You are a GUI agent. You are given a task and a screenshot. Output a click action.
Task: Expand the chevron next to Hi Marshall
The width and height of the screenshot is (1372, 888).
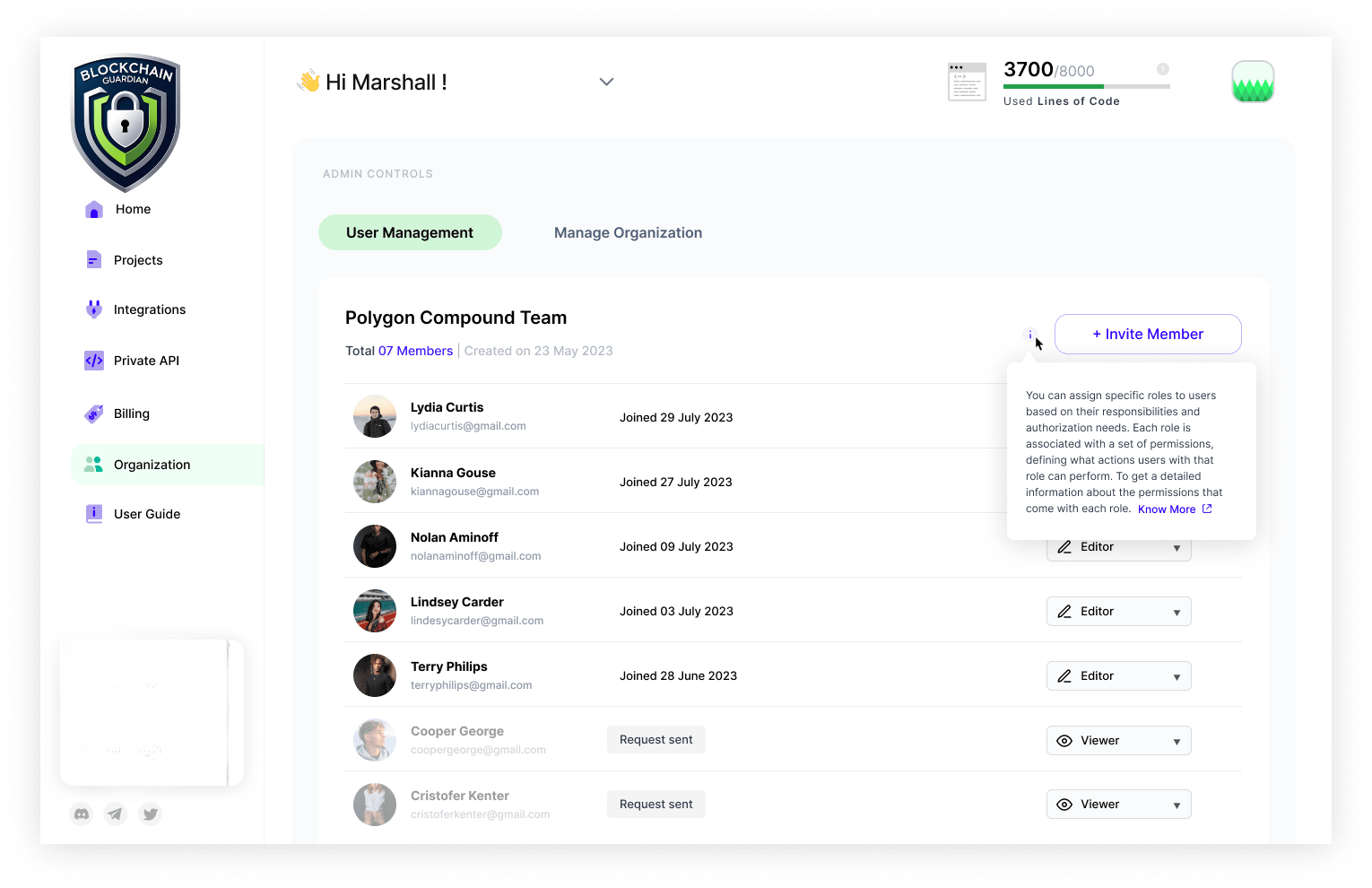pyautogui.click(x=606, y=82)
